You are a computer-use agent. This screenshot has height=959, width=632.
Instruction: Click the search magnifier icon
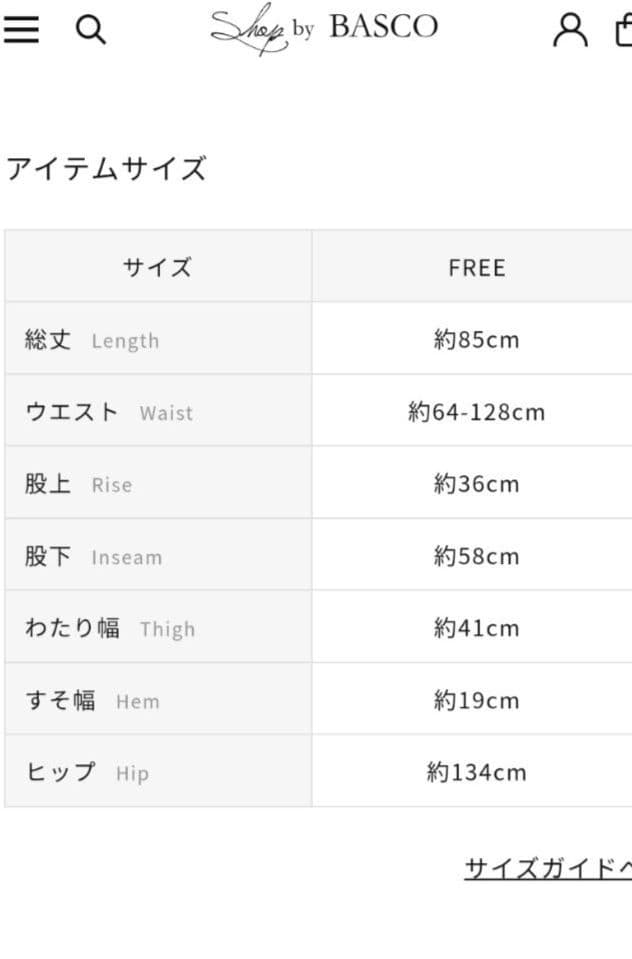(91, 29)
